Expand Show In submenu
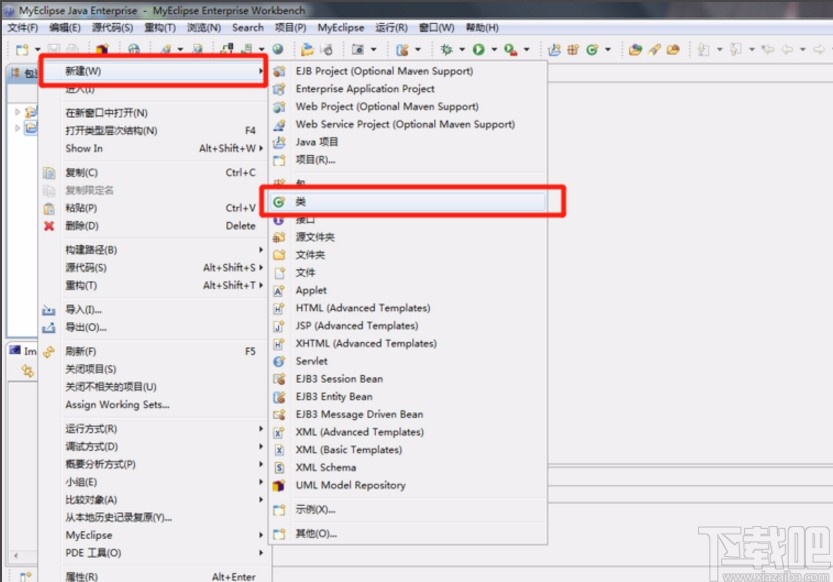Viewport: 833px width, 582px height. click(x=153, y=148)
